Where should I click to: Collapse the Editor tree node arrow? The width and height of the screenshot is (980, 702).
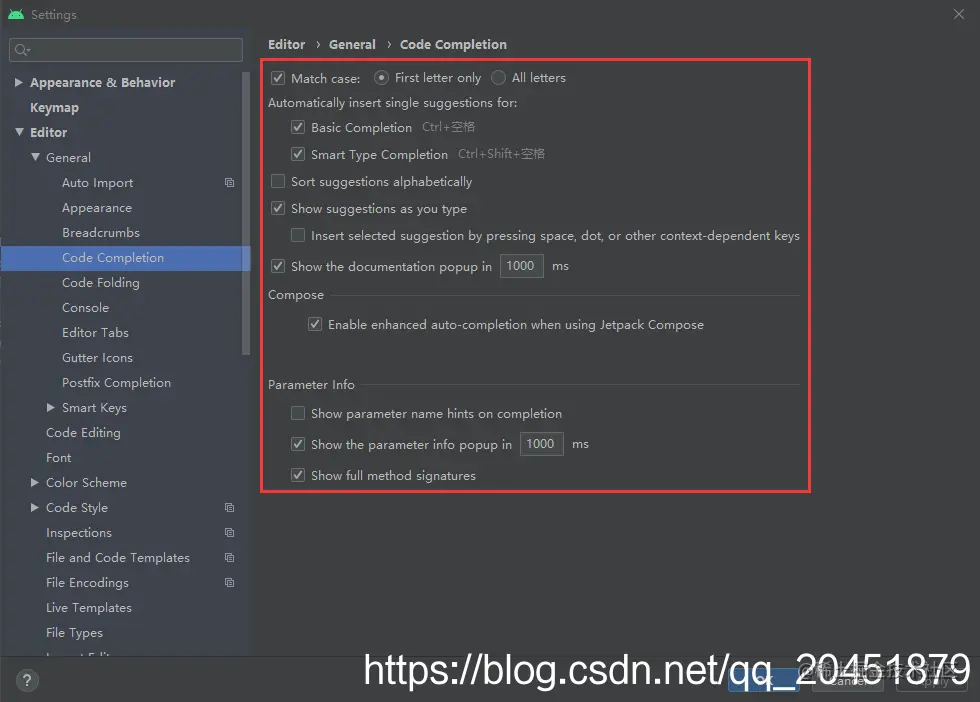coord(19,132)
